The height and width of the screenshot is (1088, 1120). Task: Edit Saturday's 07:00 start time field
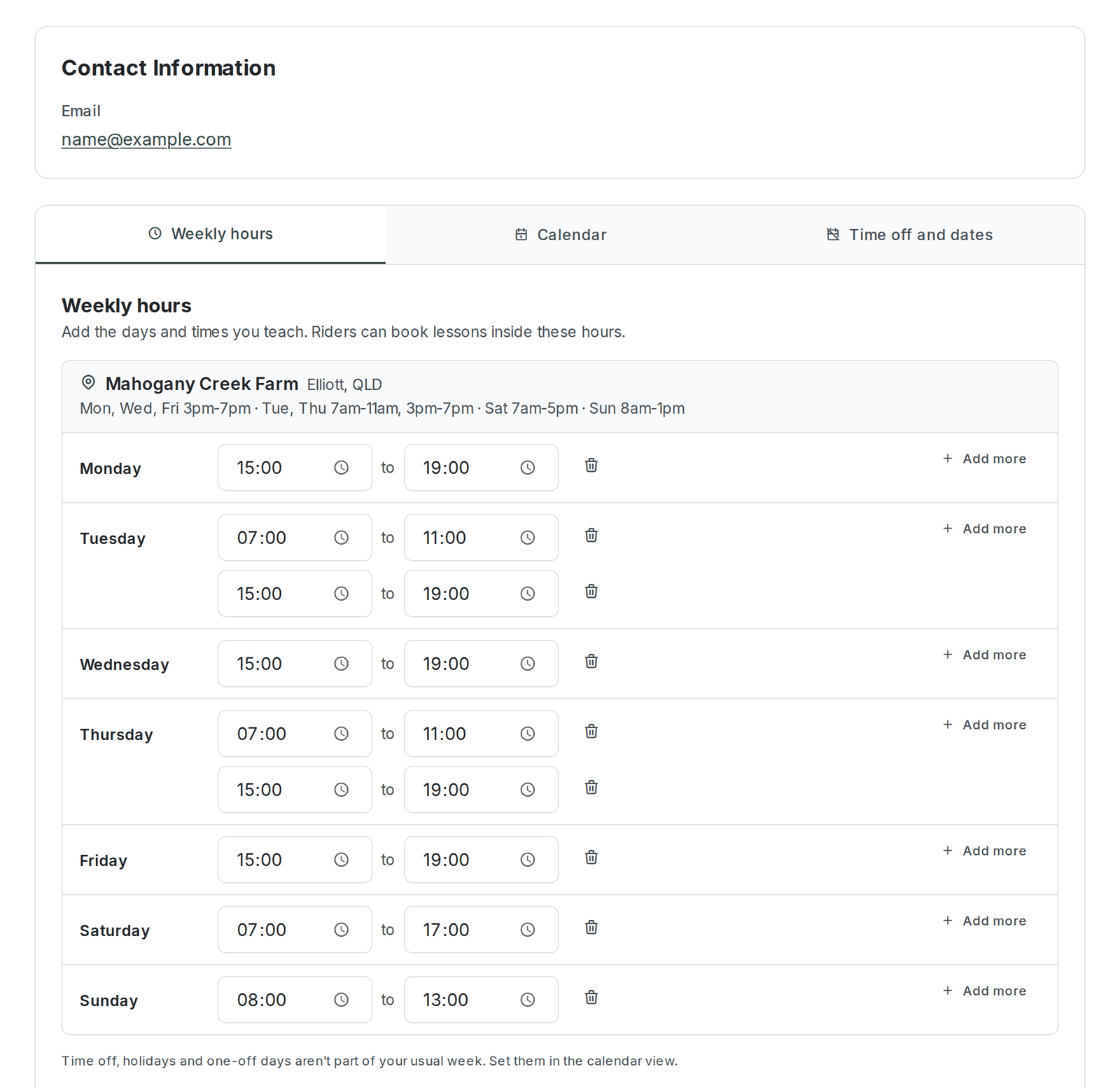click(295, 930)
